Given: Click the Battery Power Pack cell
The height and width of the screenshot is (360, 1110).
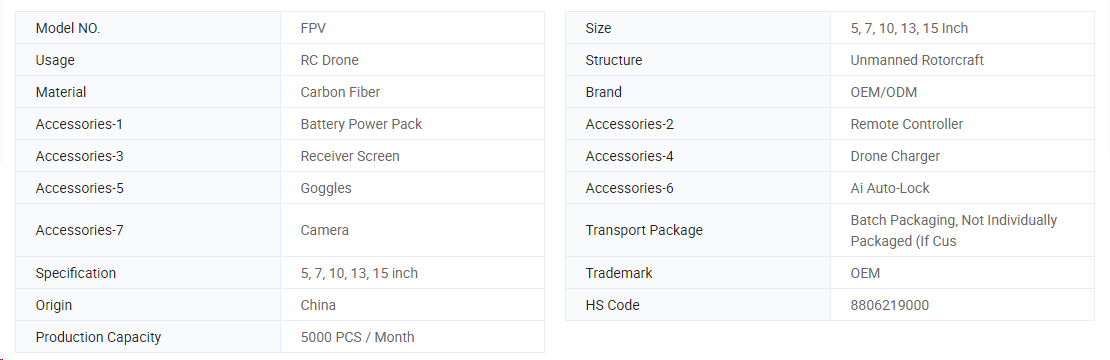Looking at the screenshot, I should coord(412,124).
